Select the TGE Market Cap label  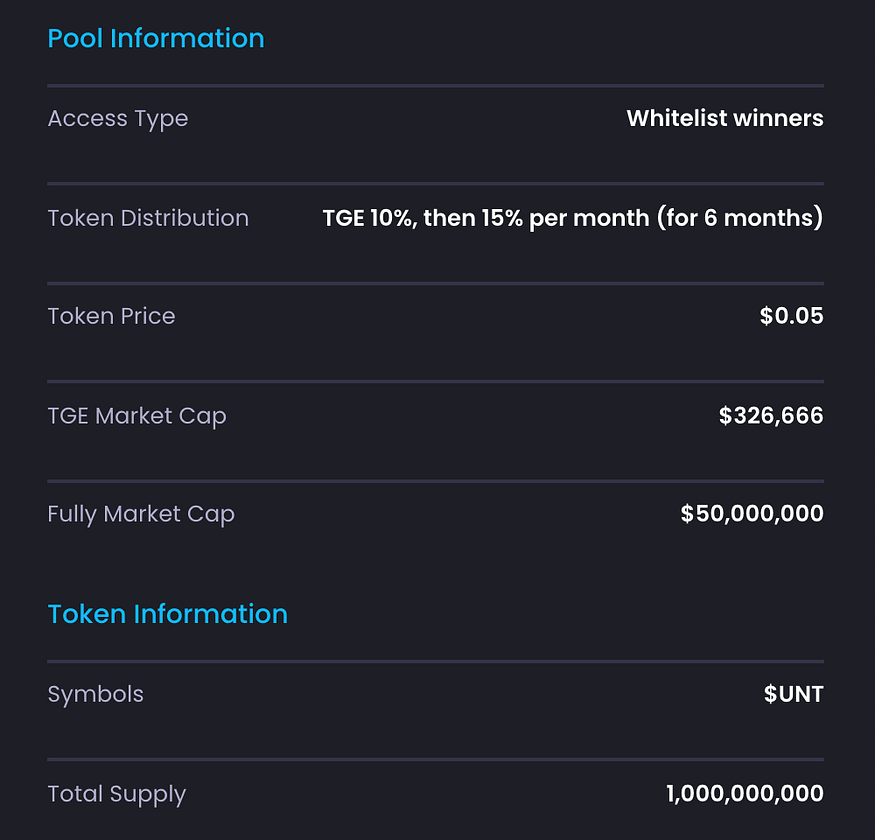[x=137, y=416]
